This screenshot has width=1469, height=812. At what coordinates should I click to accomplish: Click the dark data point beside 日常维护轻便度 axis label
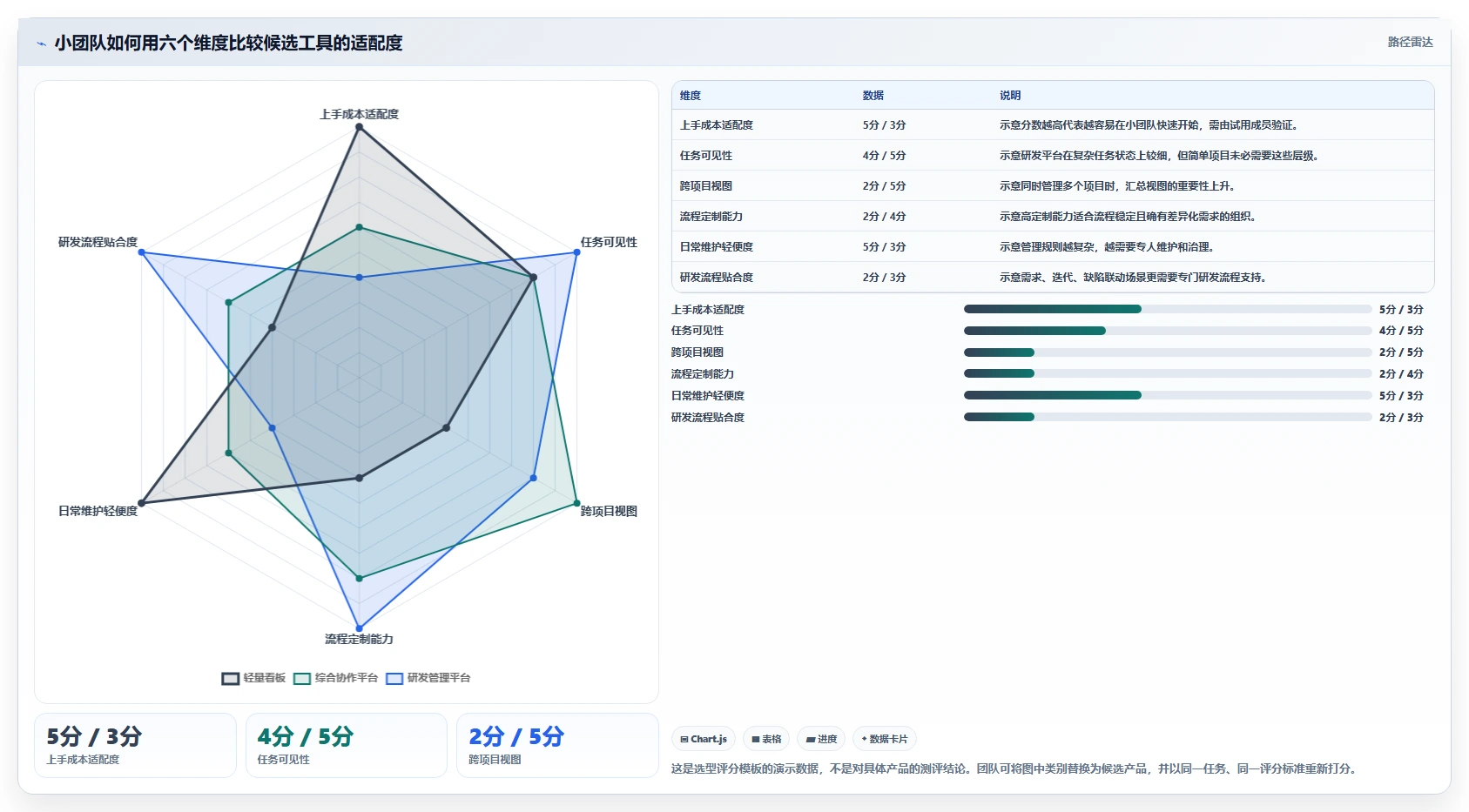[142, 503]
